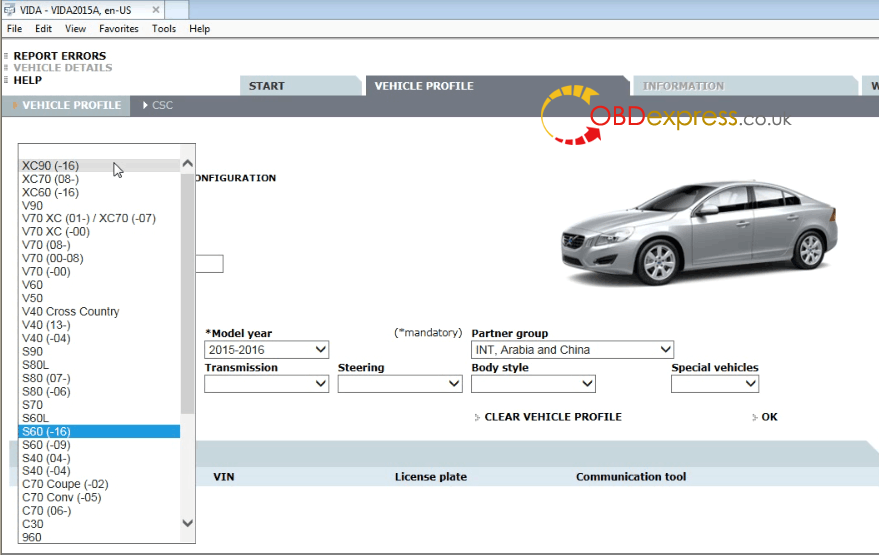Choose S80L from model list

[x=99, y=365]
